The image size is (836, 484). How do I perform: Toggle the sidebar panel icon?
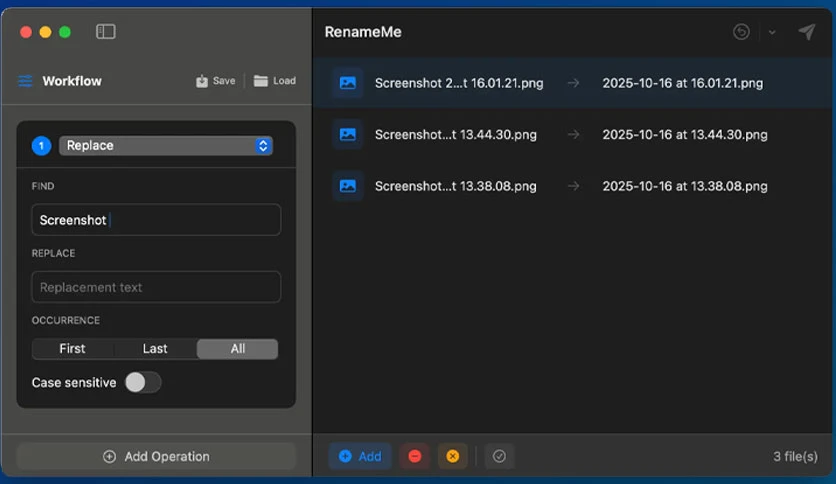106,31
